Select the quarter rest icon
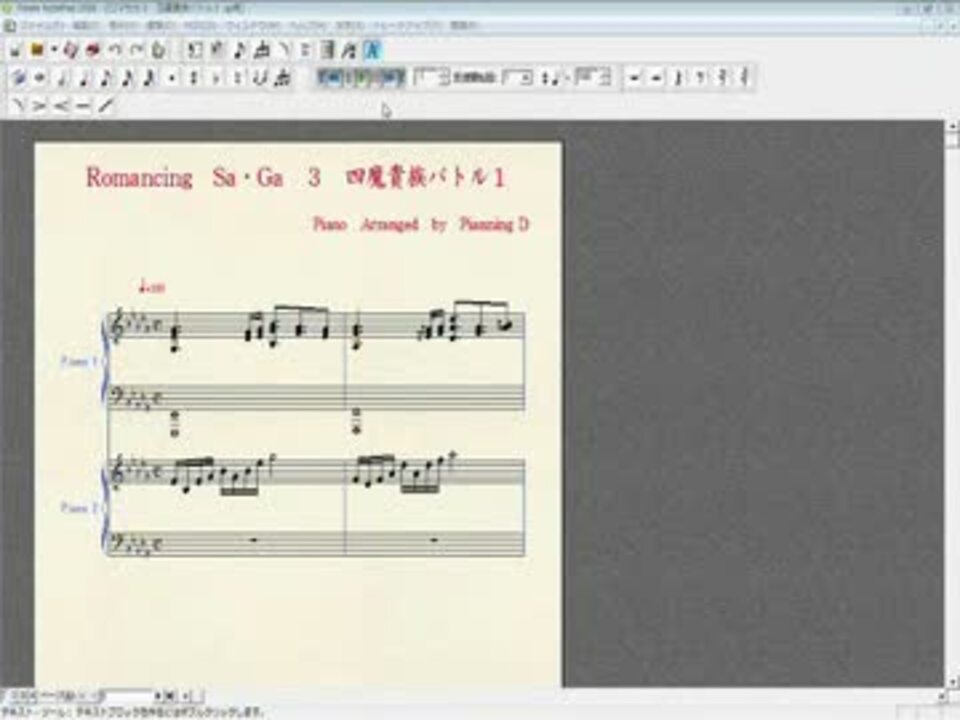 pos(678,78)
